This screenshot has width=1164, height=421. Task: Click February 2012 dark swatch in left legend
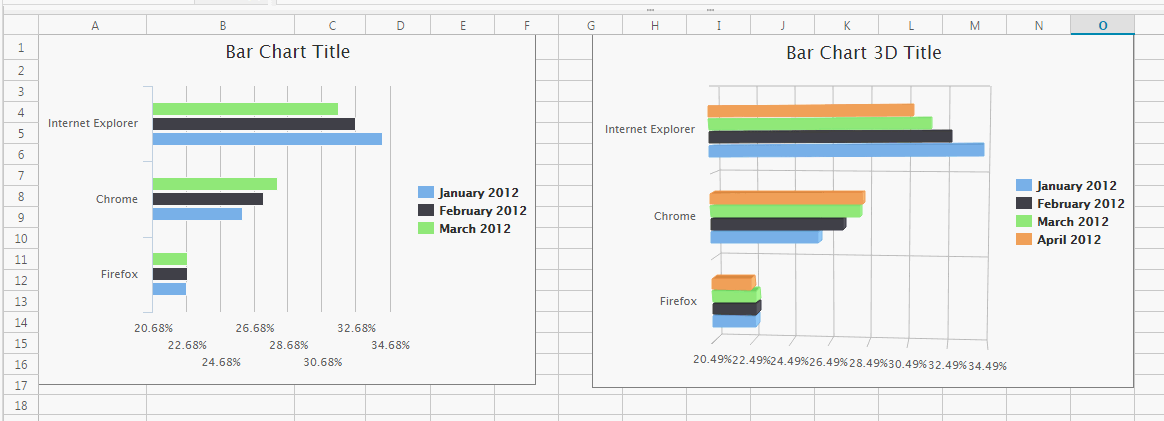[426, 211]
